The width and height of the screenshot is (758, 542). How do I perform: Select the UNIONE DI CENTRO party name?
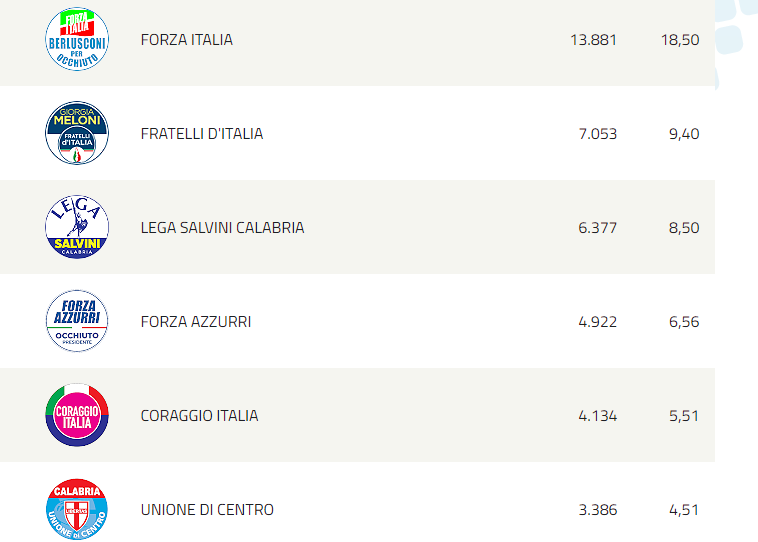[x=207, y=510]
